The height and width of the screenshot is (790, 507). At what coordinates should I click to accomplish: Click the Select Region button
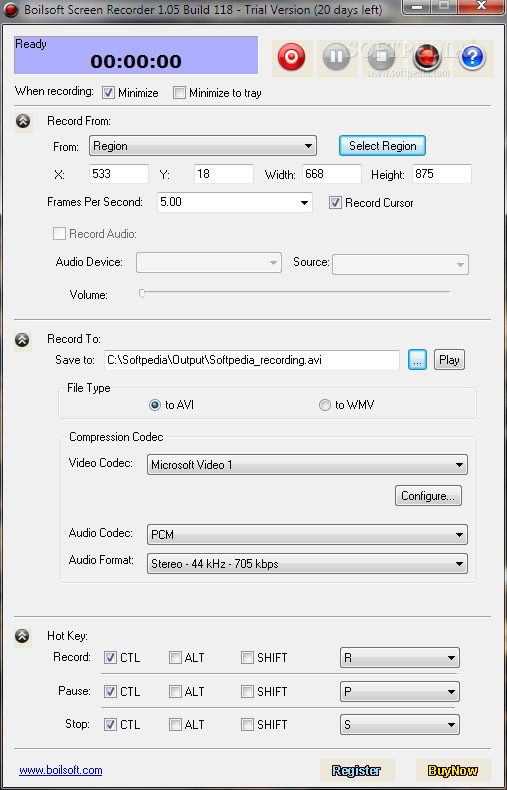[383, 146]
